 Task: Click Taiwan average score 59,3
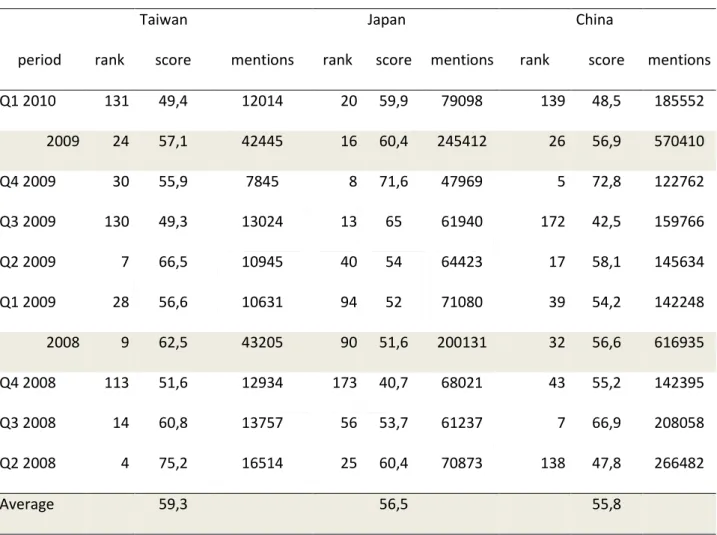[173, 504]
